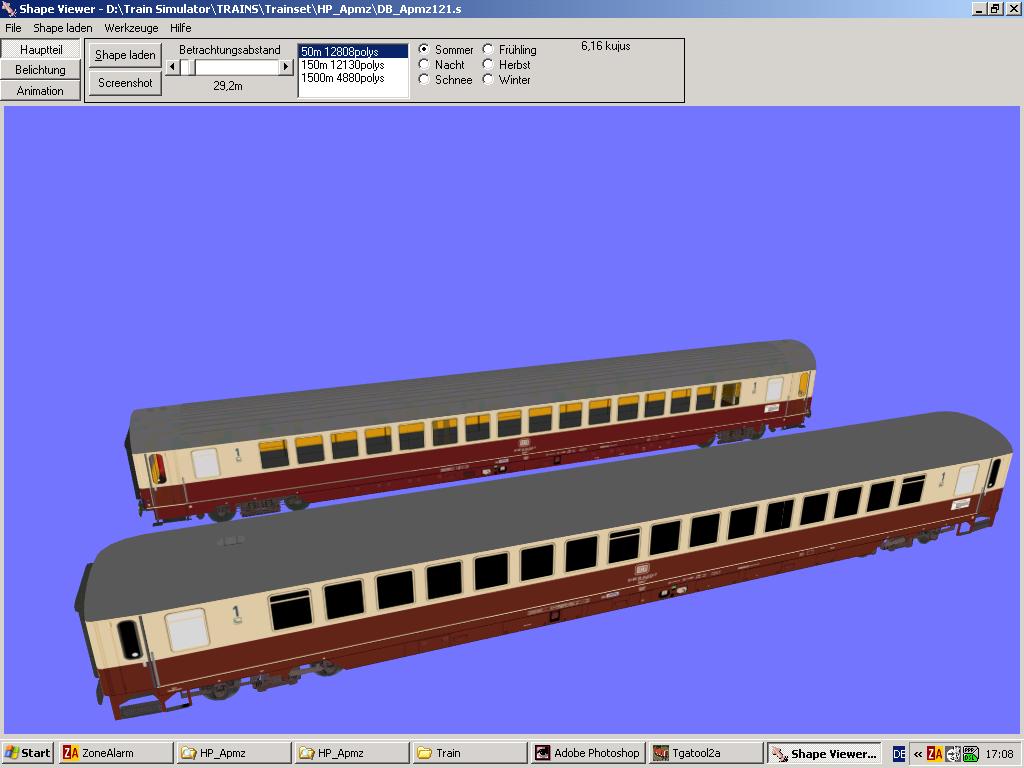The height and width of the screenshot is (768, 1024).
Task: Choose the Herbst season option
Action: point(488,64)
